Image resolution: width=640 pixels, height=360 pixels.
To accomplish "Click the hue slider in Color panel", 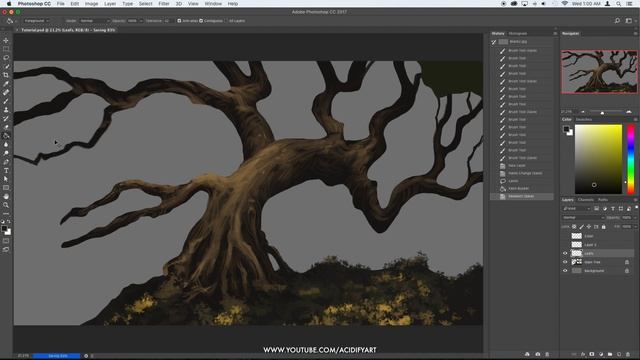I will pos(631,159).
